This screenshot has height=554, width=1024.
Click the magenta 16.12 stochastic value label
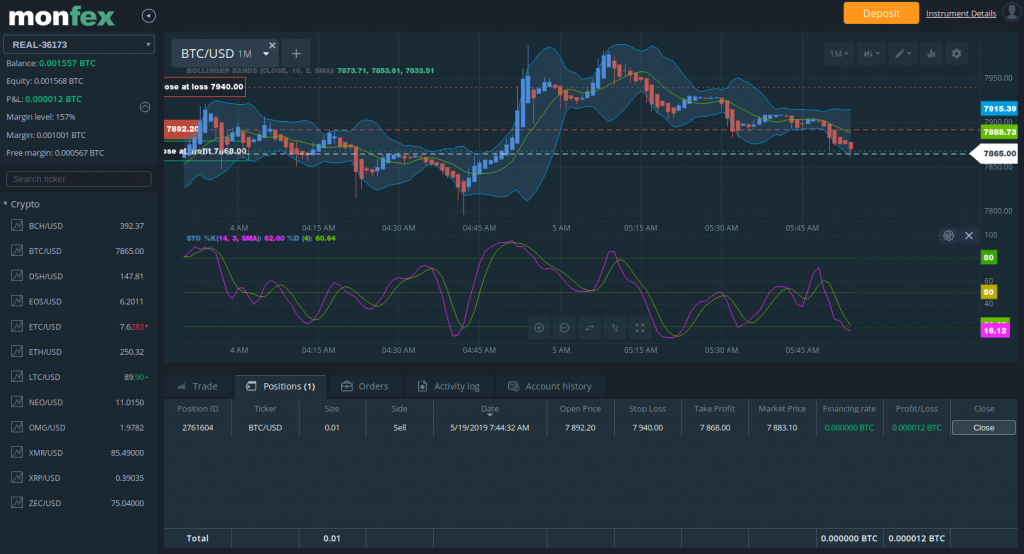pyautogui.click(x=995, y=331)
